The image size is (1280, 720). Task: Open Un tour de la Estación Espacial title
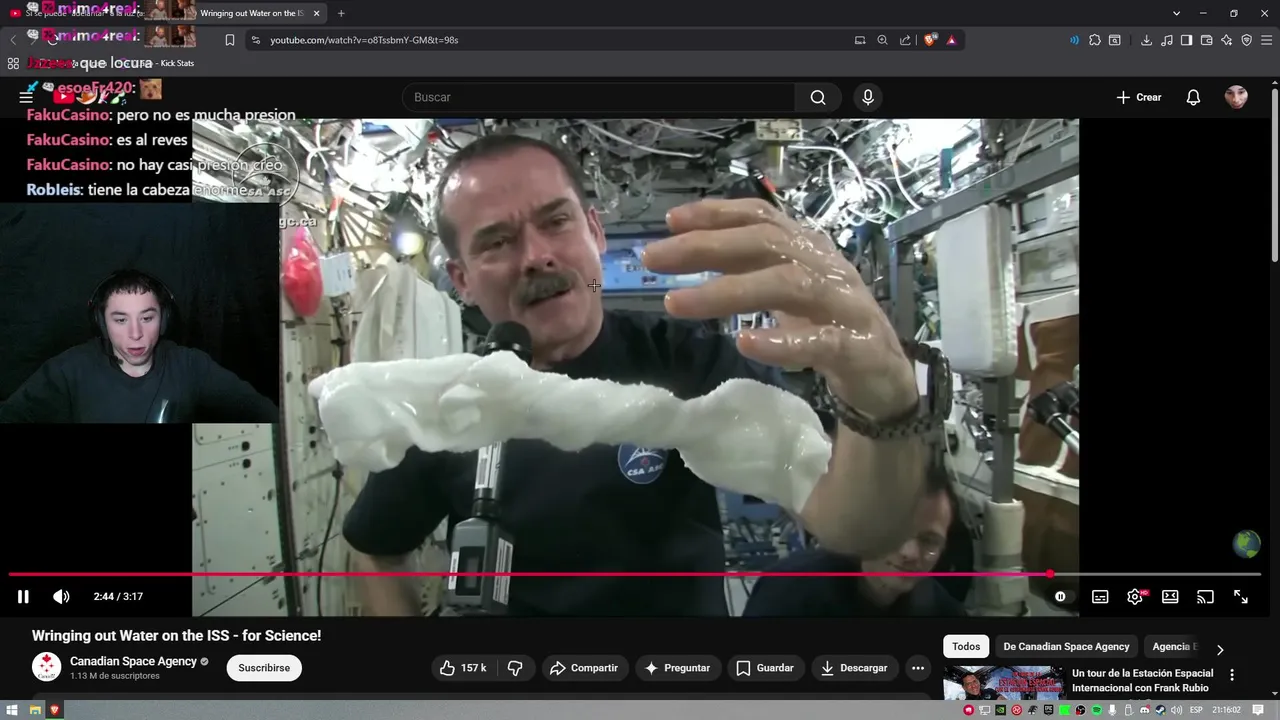click(x=1142, y=680)
